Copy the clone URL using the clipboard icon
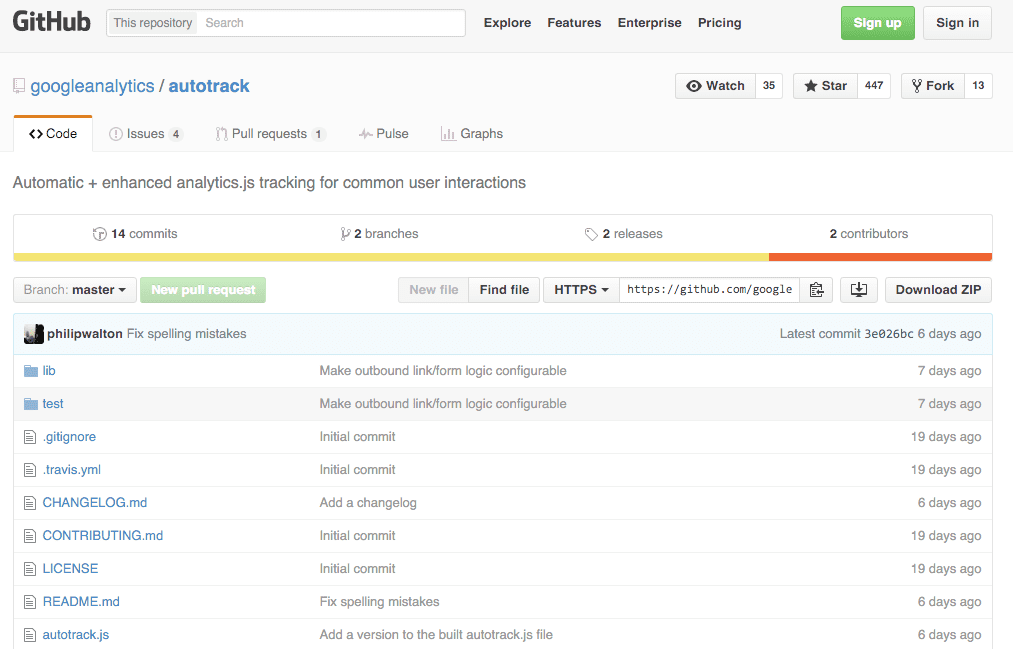 (x=816, y=289)
